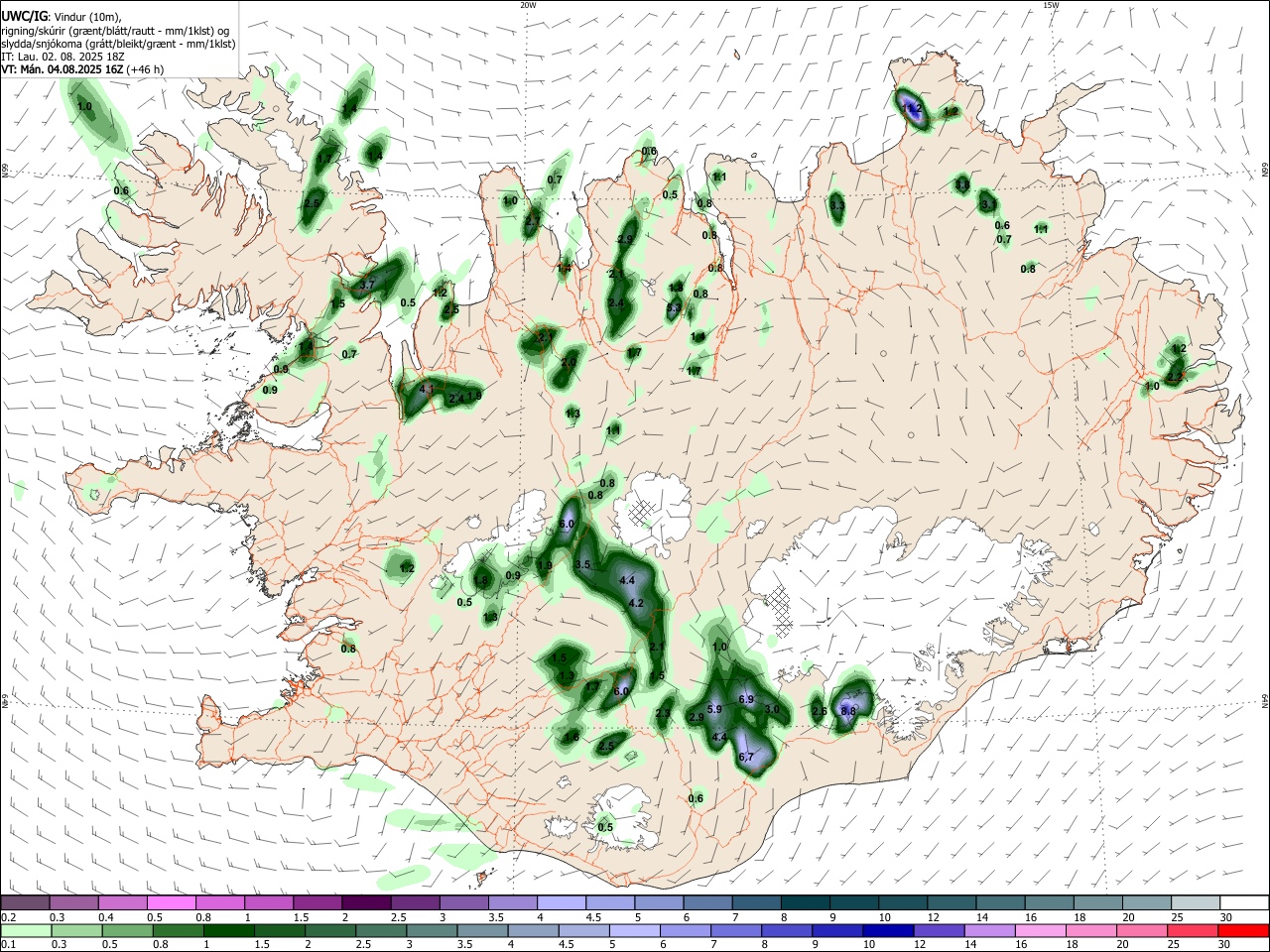This screenshot has height=952, width=1270.
Task: Click the 20W longitude label
Action: (528, 5)
